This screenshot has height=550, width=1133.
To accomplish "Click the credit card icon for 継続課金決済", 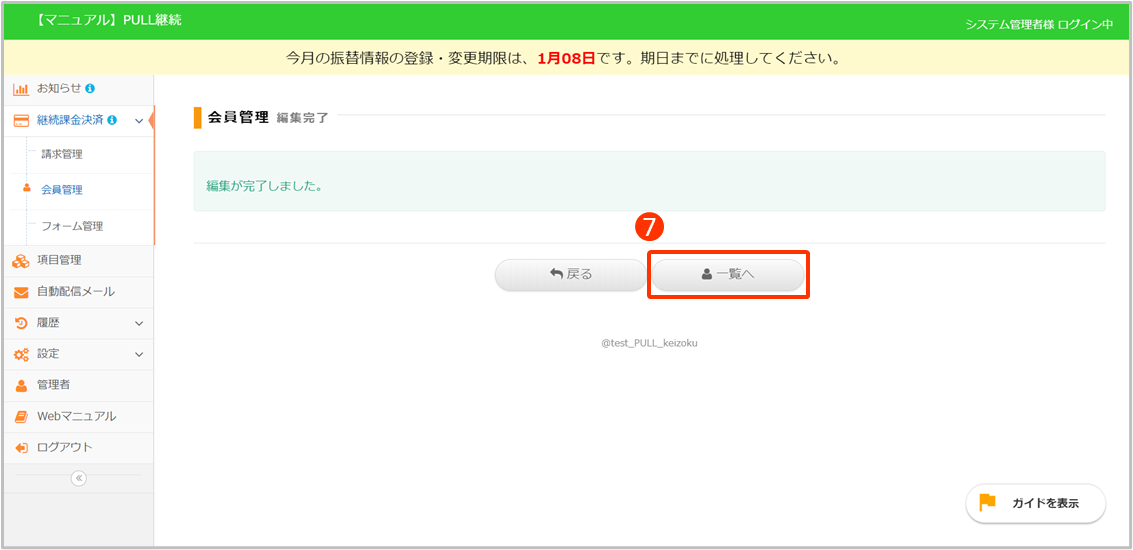I will pos(20,120).
